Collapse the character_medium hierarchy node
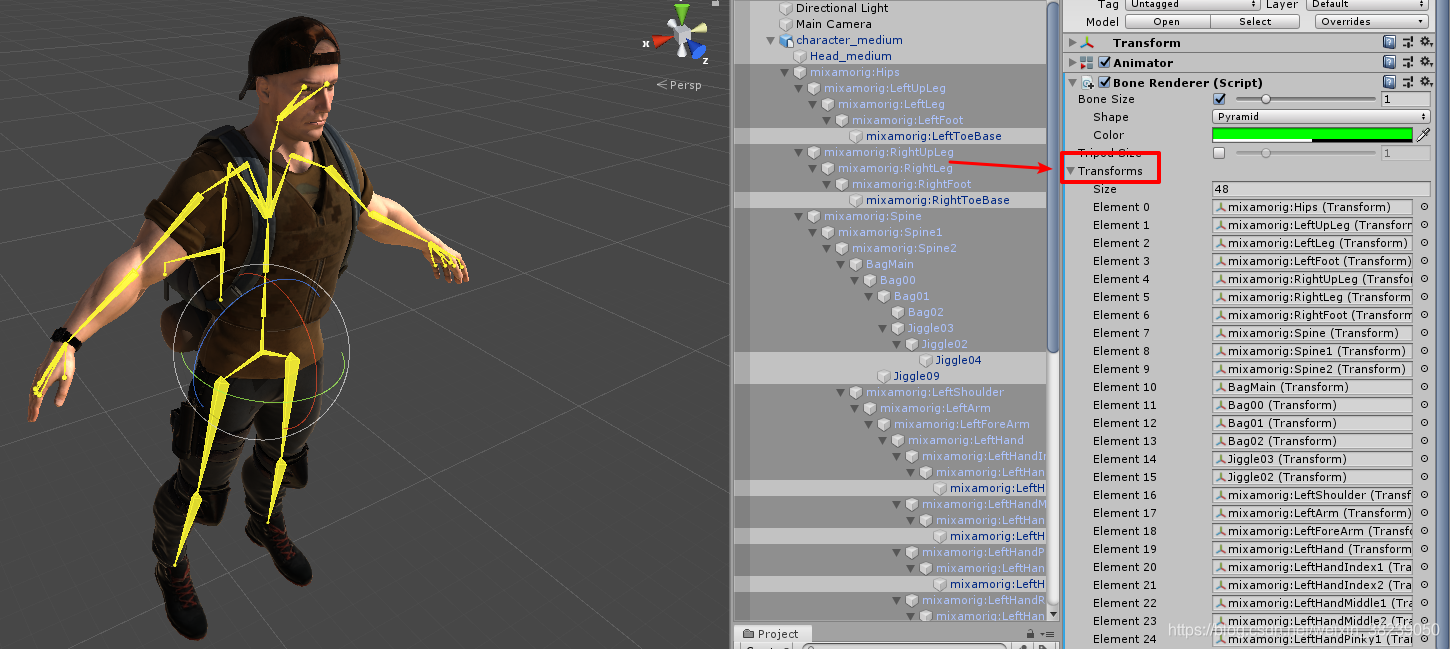Screen dimensions: 1450x649 pyautogui.click(x=771, y=40)
